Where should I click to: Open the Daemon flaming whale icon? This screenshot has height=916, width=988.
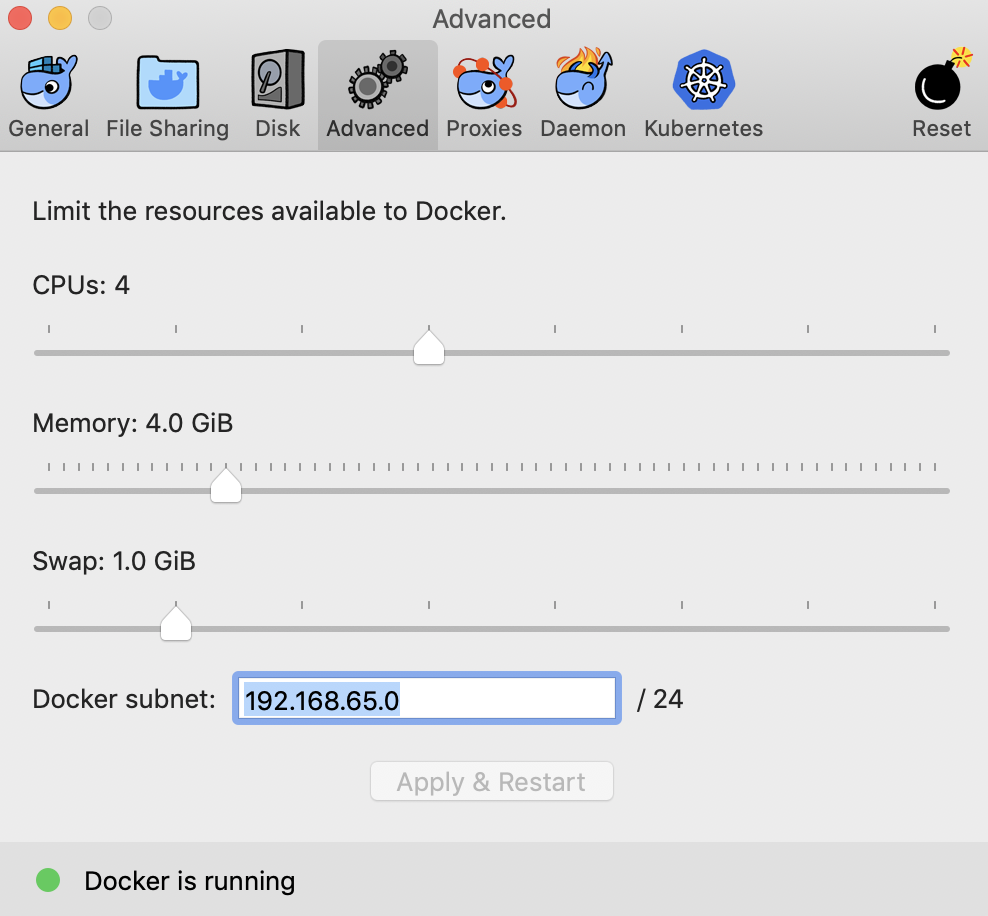coord(583,79)
